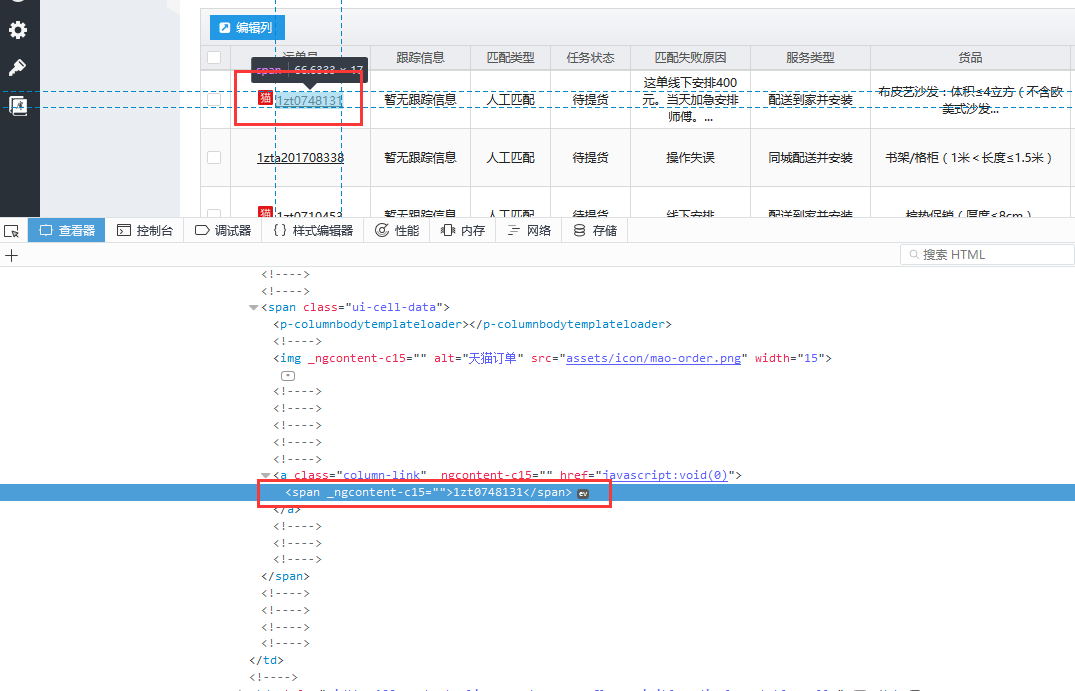Open waybill link 1zta201708338
The width and height of the screenshot is (1075, 691).
(300, 158)
